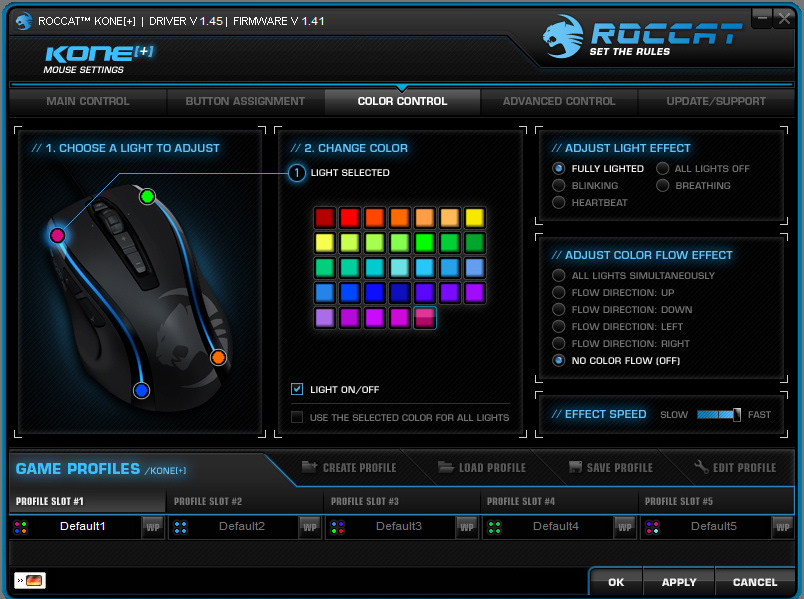Pick the dark green swatch in second row
The height and width of the screenshot is (599, 804).
[475, 243]
